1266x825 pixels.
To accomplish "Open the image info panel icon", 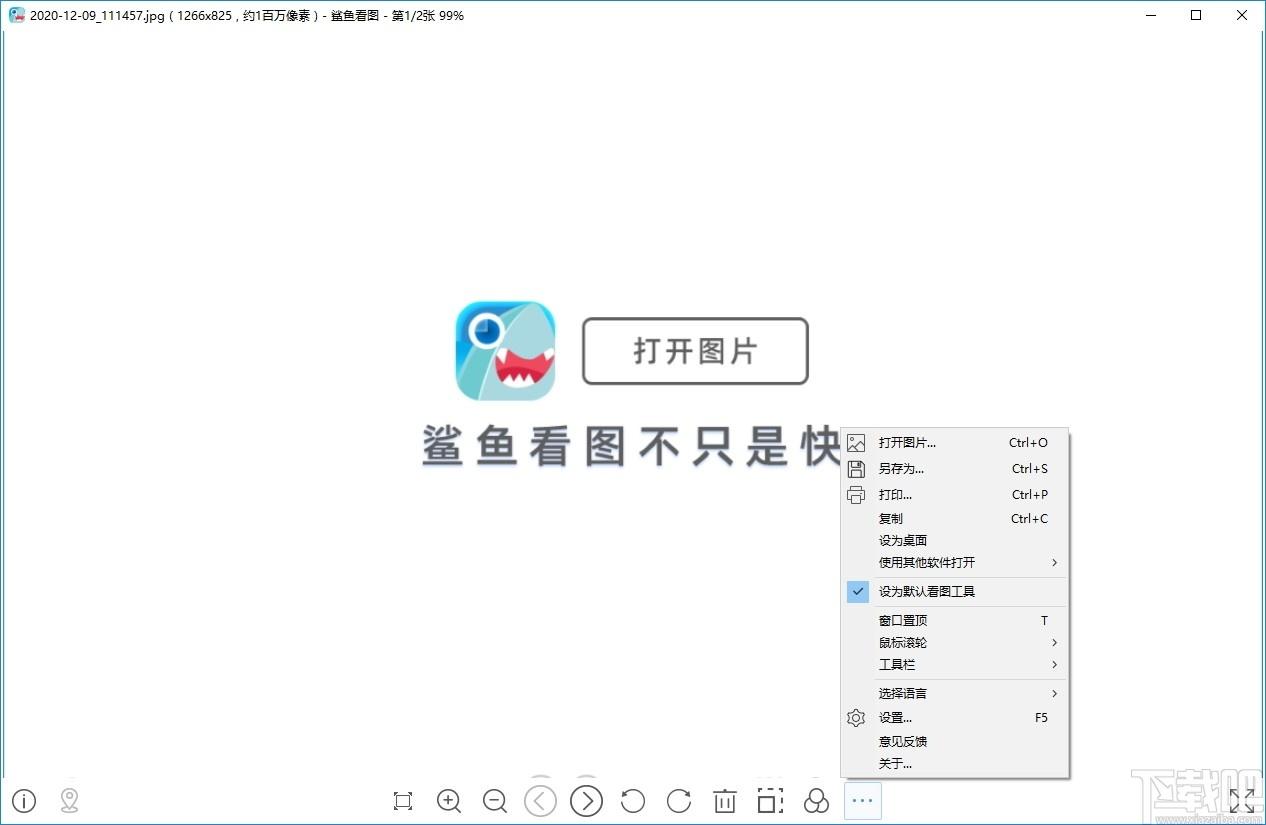I will pos(23,801).
